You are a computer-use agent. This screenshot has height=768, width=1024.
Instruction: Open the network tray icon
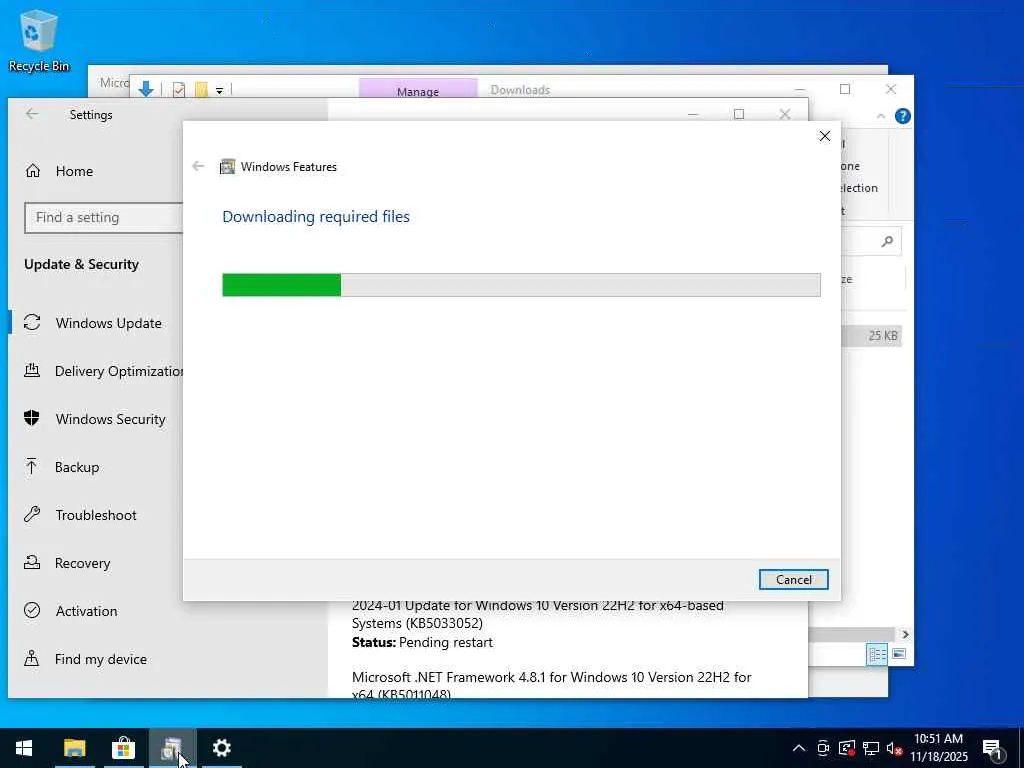[x=871, y=748]
